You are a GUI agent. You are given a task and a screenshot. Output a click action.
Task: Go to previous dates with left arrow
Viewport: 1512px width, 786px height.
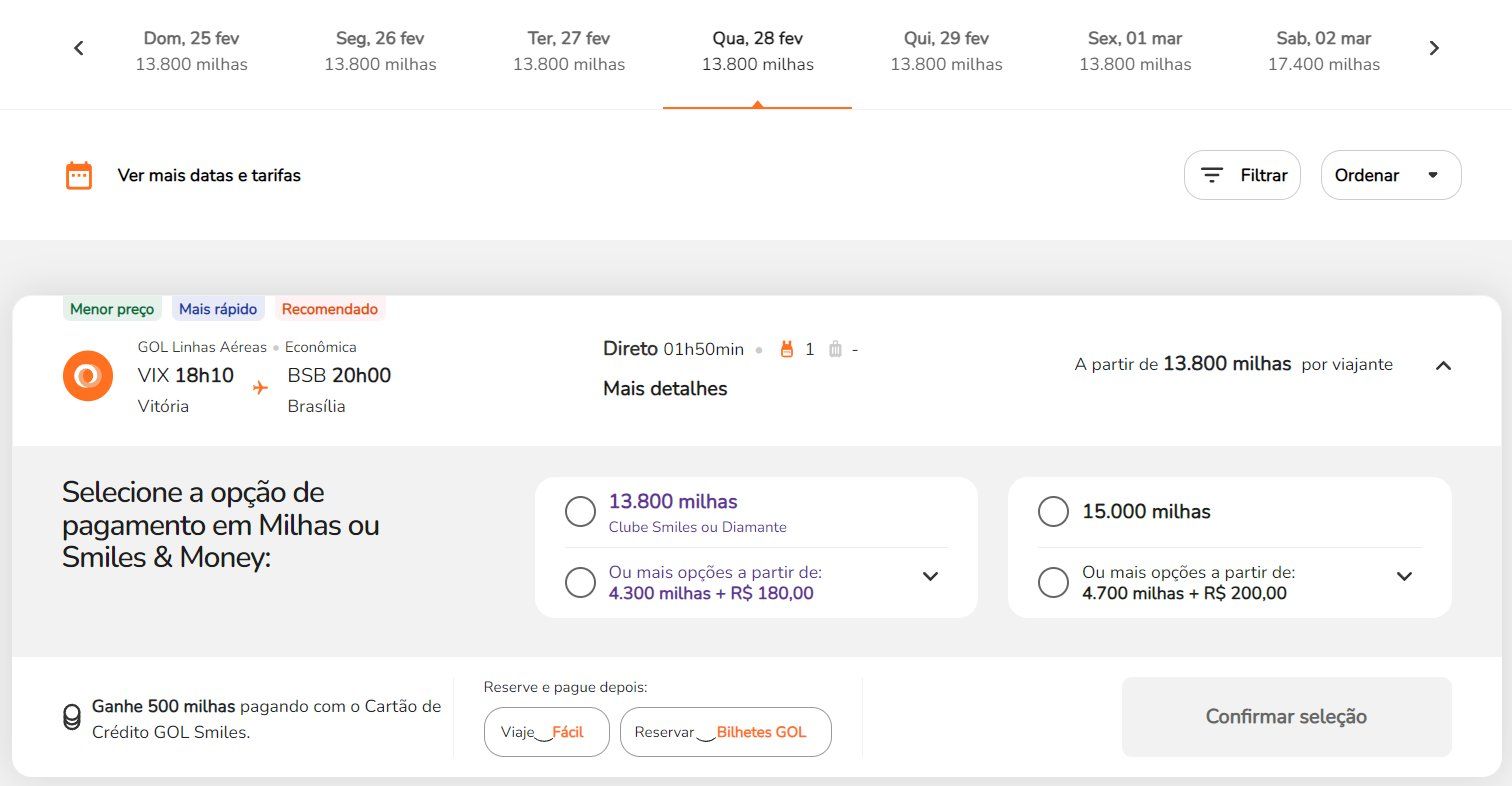point(79,48)
